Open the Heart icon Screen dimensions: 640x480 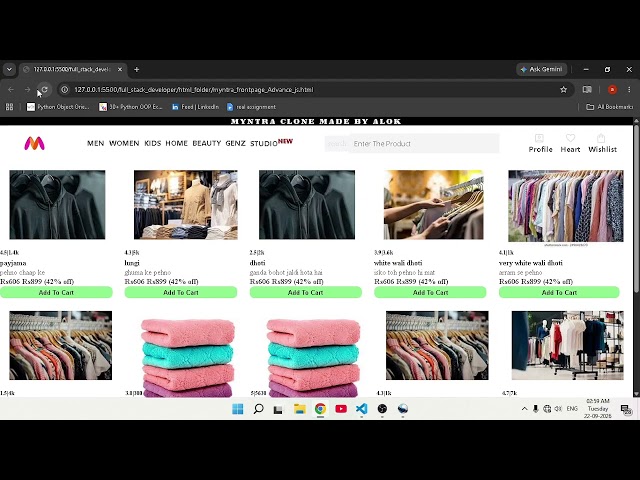click(570, 138)
